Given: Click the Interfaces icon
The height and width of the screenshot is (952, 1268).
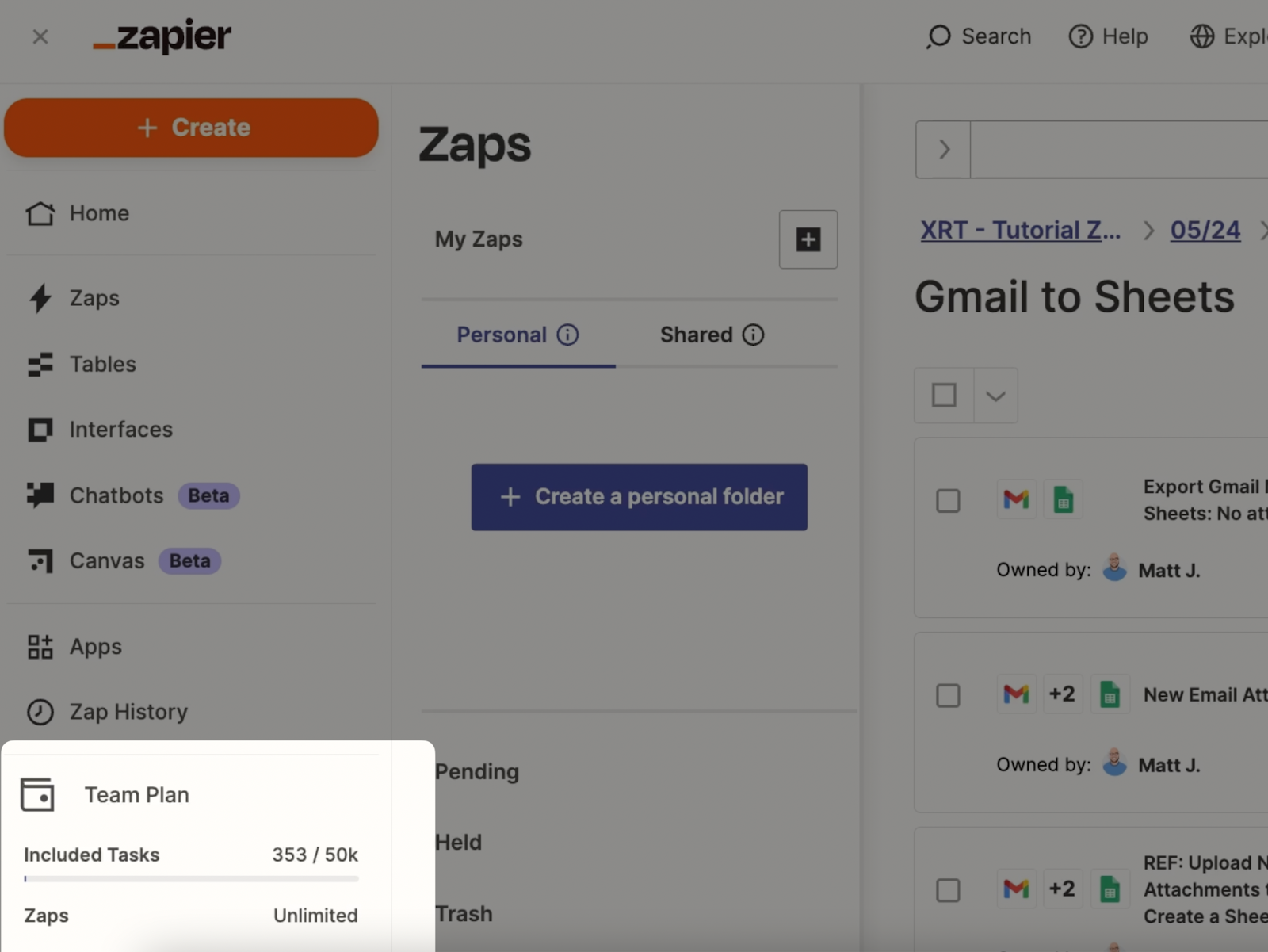Looking at the screenshot, I should [40, 430].
